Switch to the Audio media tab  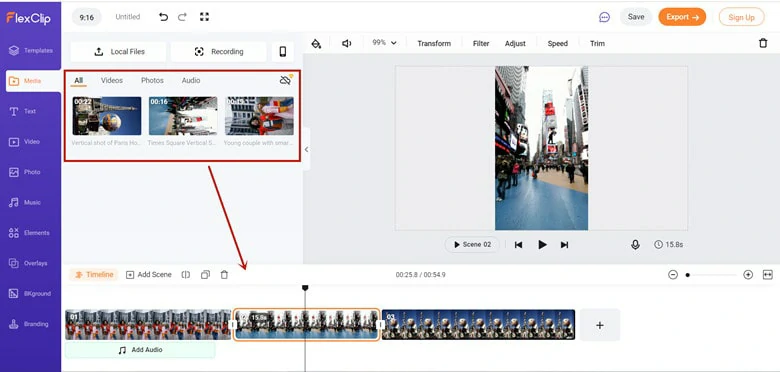(x=191, y=80)
